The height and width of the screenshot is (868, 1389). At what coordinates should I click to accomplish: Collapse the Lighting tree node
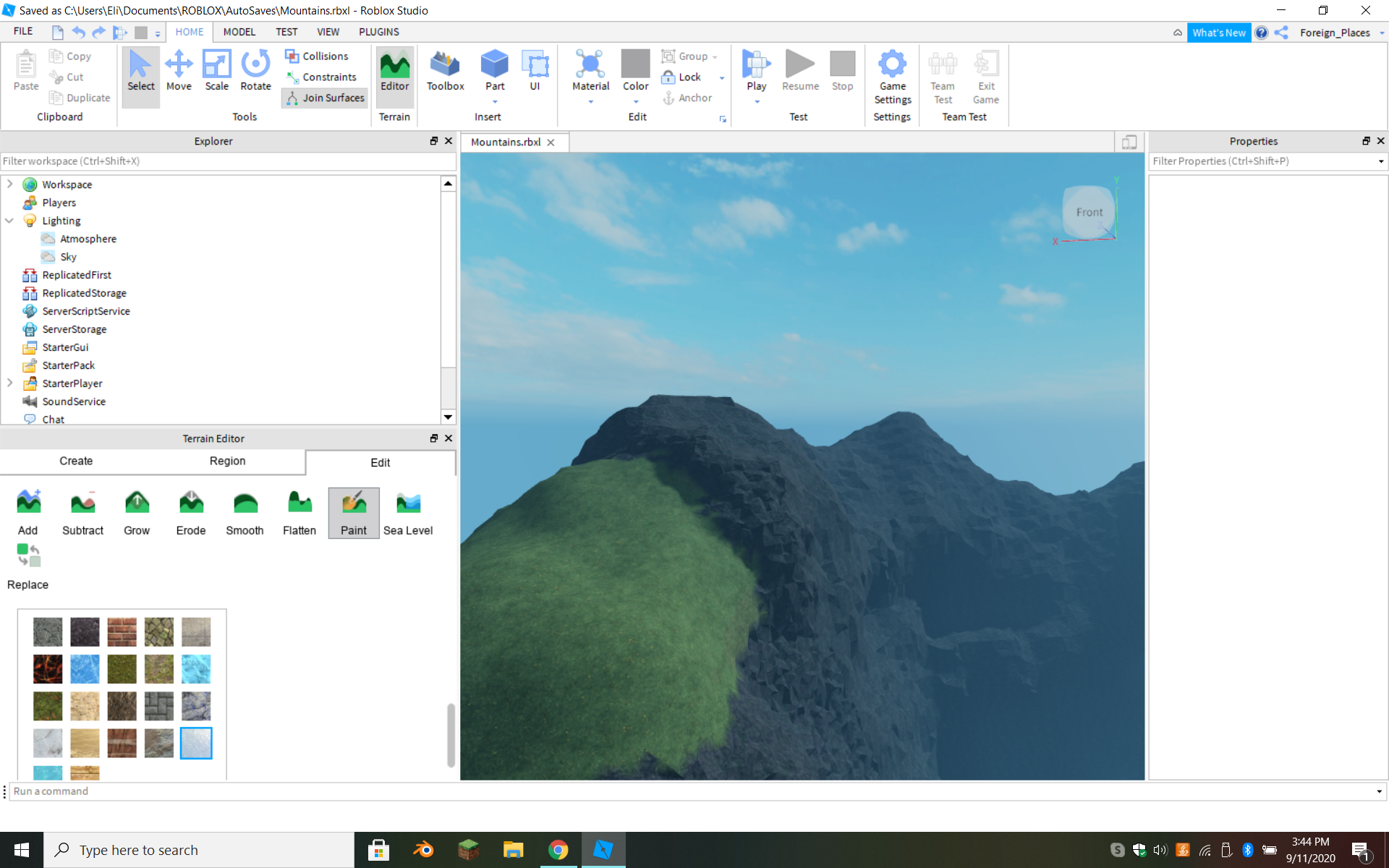click(x=10, y=221)
